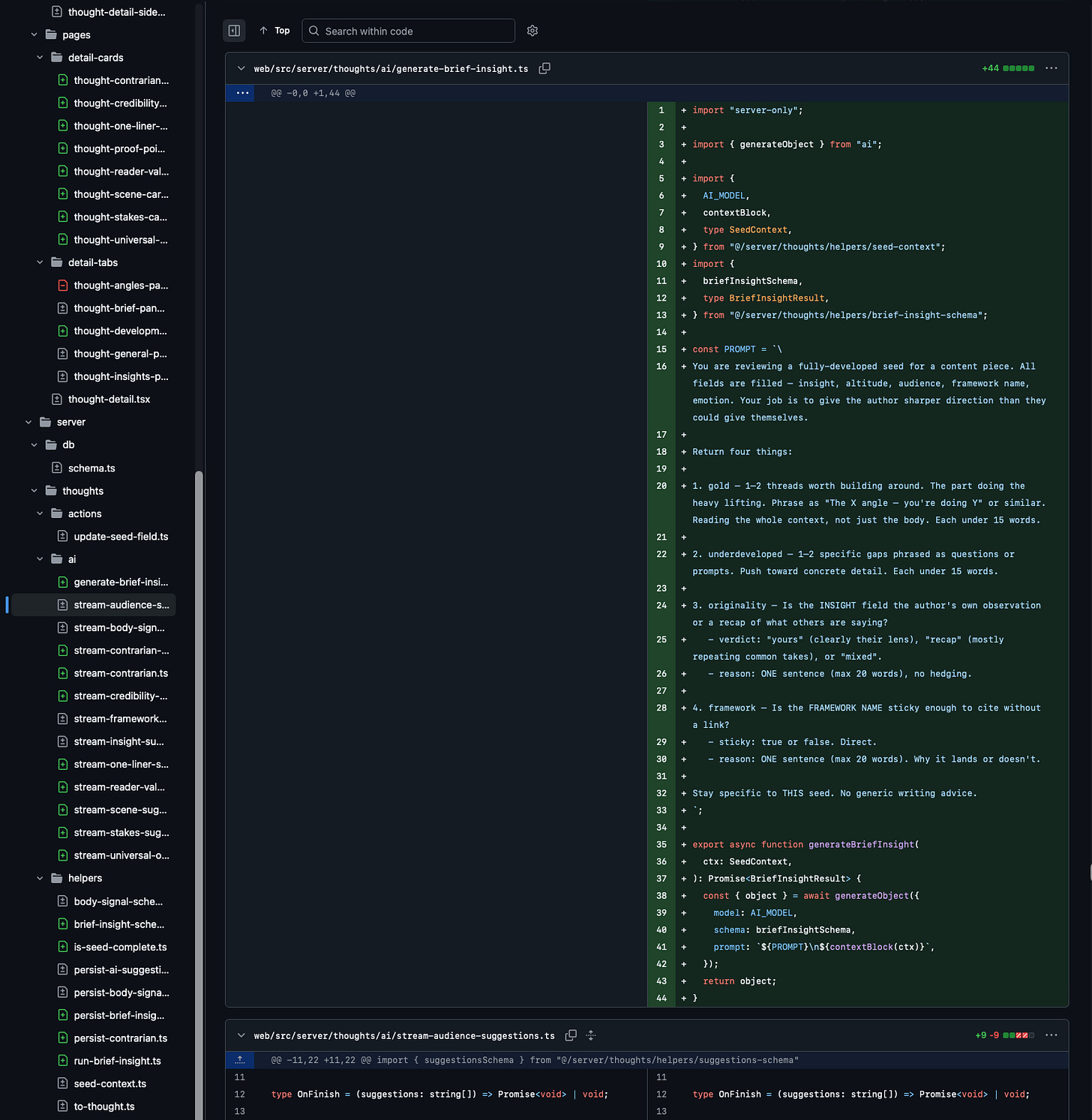Copy stream-audience-suggestions.ts file path
This screenshot has height=1120, width=1092.
571,1035
